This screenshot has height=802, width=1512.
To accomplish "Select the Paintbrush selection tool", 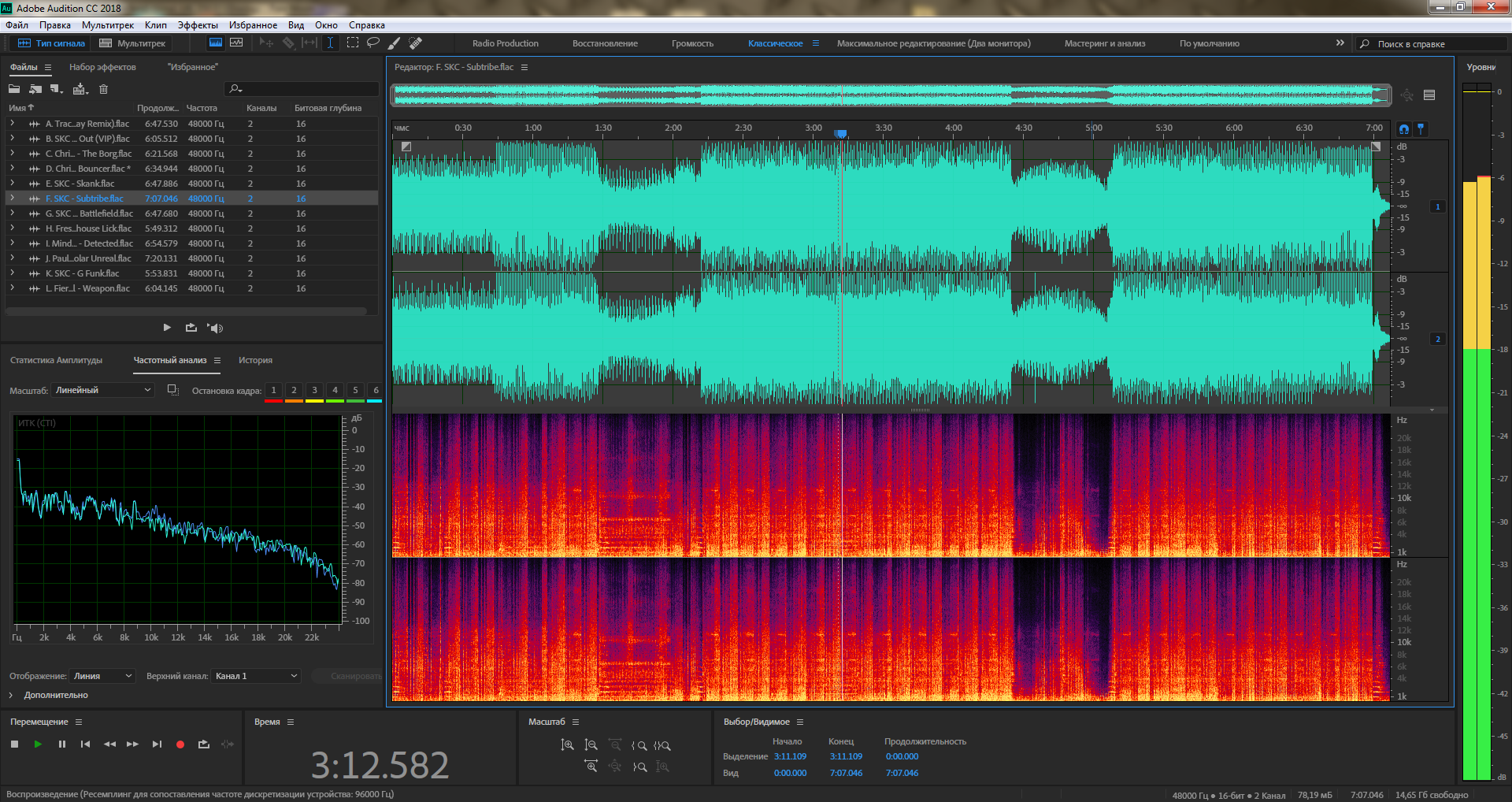I will point(394,43).
